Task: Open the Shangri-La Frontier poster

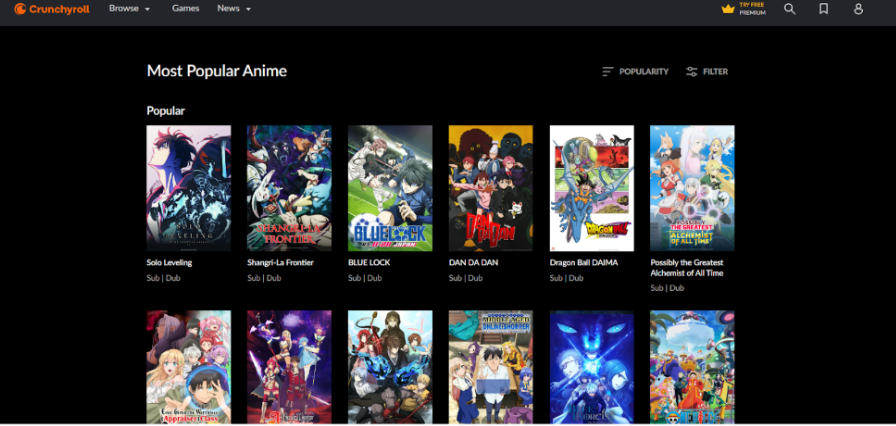Action: (x=289, y=188)
